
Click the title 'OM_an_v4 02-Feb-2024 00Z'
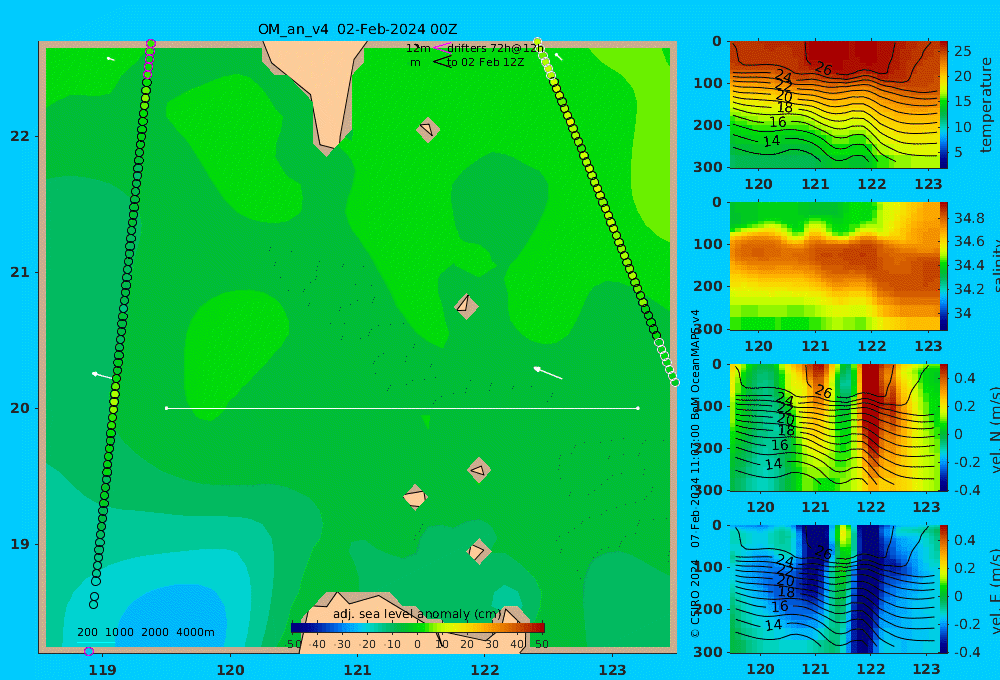tap(357, 29)
